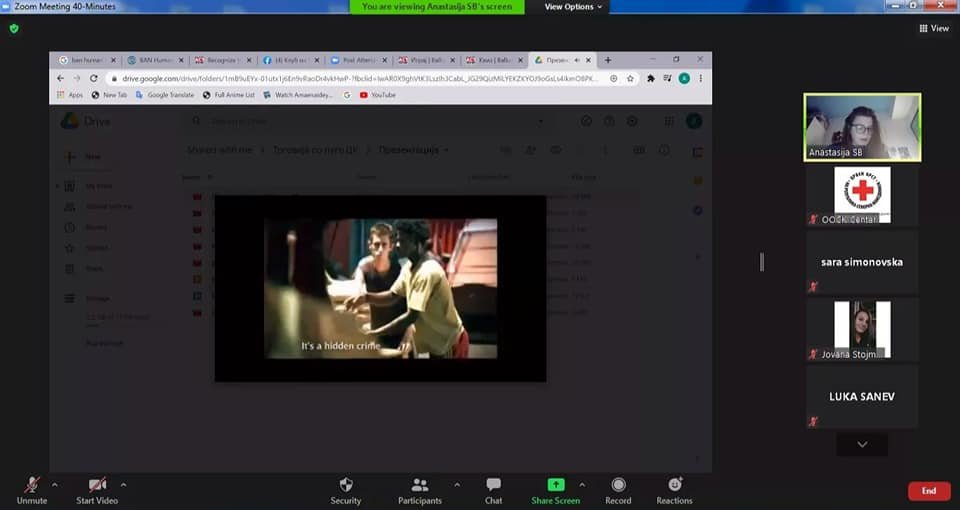Open Reactions emoji menu
The image size is (960, 510).
click(x=674, y=491)
